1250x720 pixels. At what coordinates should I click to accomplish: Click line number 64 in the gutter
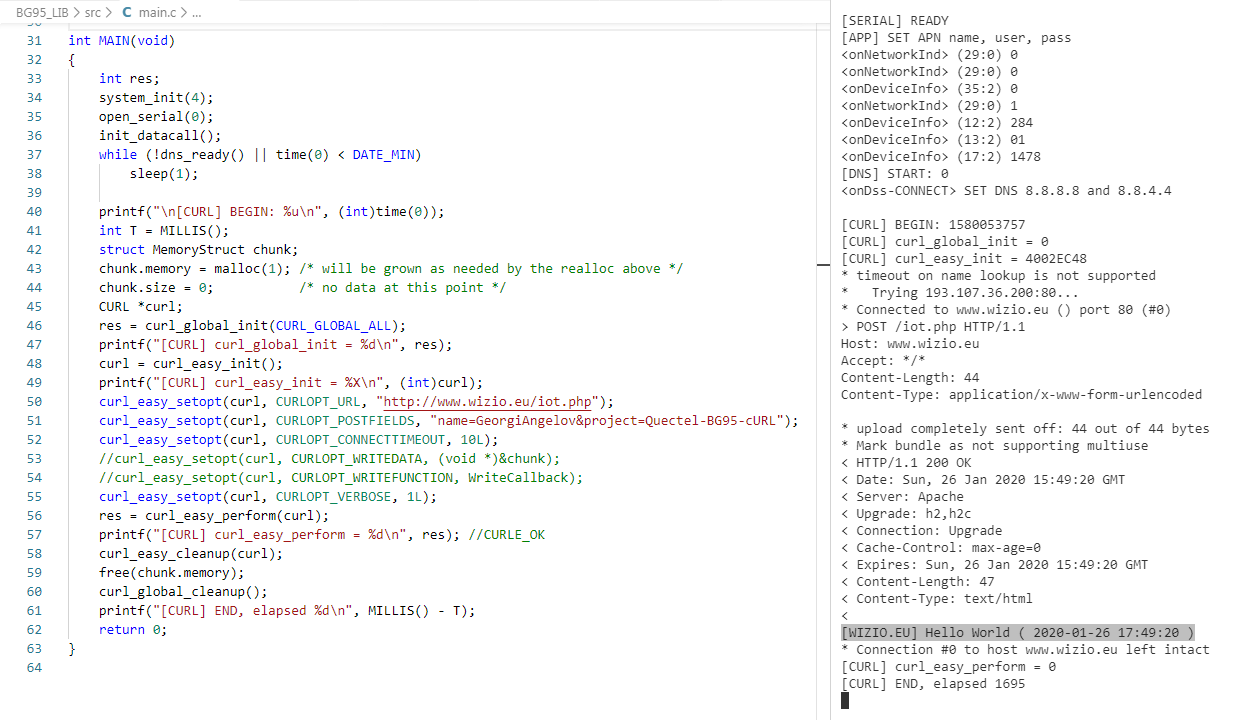tap(34, 668)
